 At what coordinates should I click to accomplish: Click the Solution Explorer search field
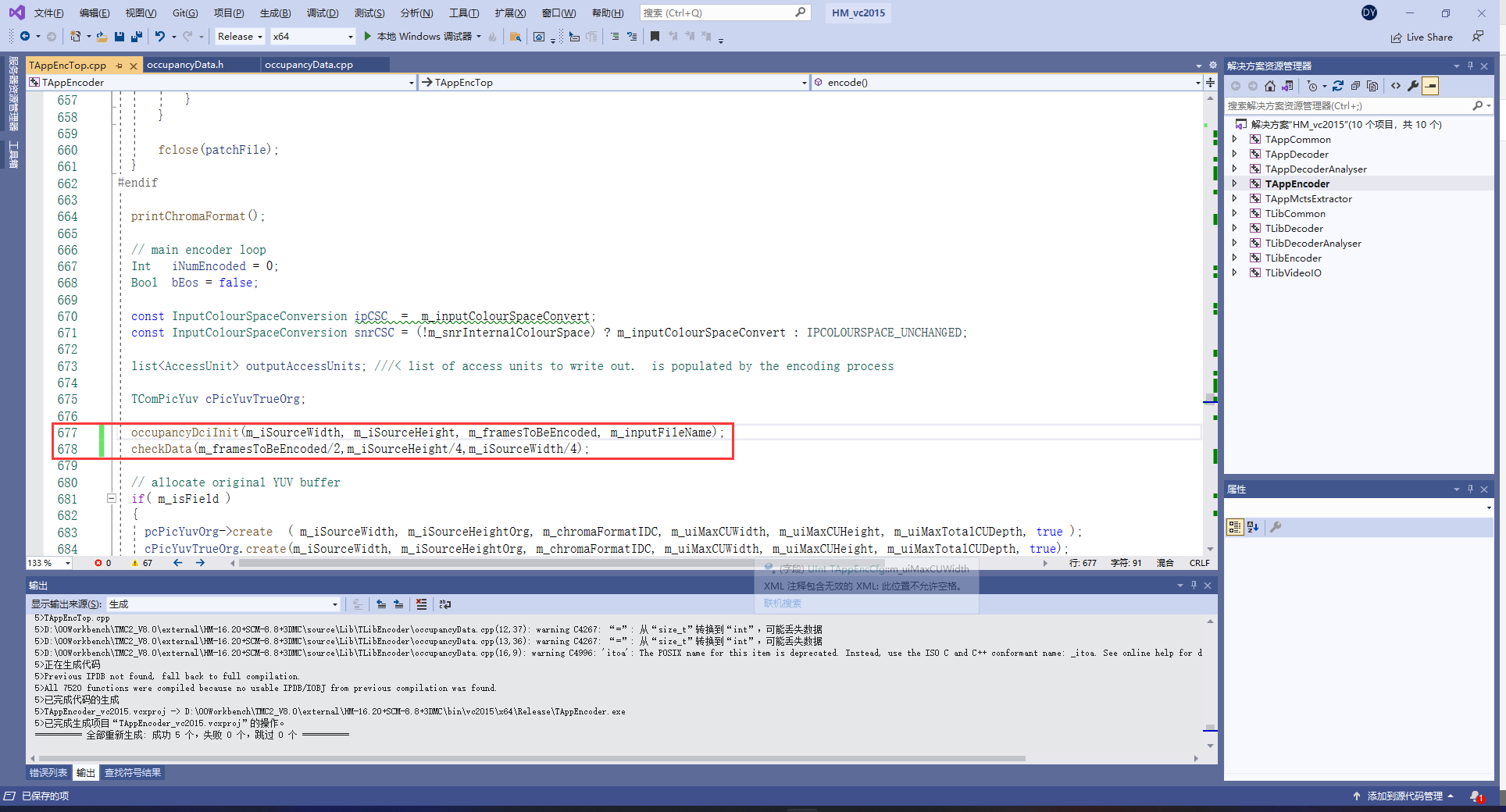(x=1358, y=105)
